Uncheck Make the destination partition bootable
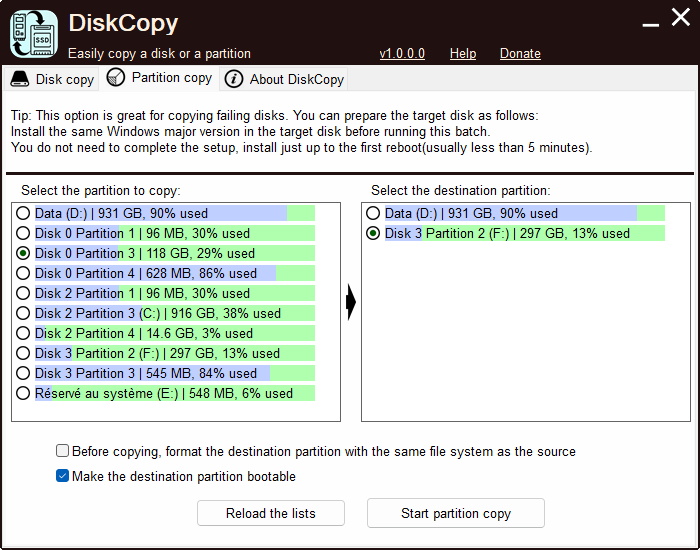The width and height of the screenshot is (700, 550). [62, 476]
